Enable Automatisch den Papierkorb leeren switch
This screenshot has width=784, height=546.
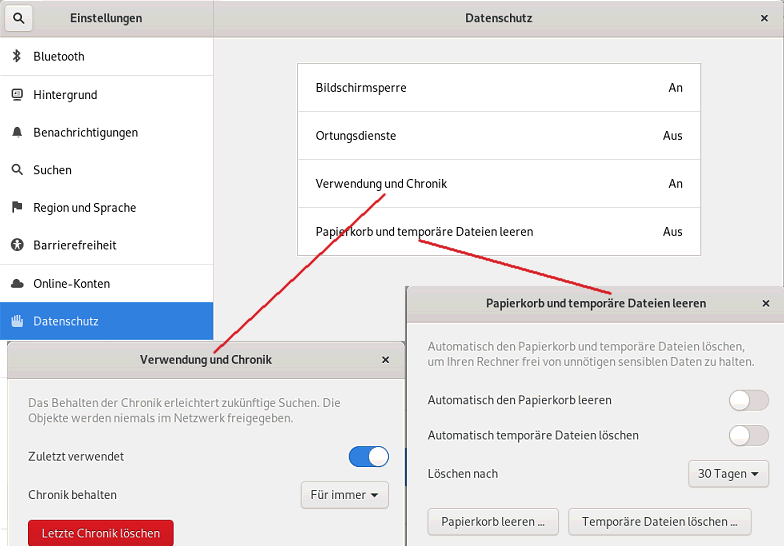(x=748, y=400)
